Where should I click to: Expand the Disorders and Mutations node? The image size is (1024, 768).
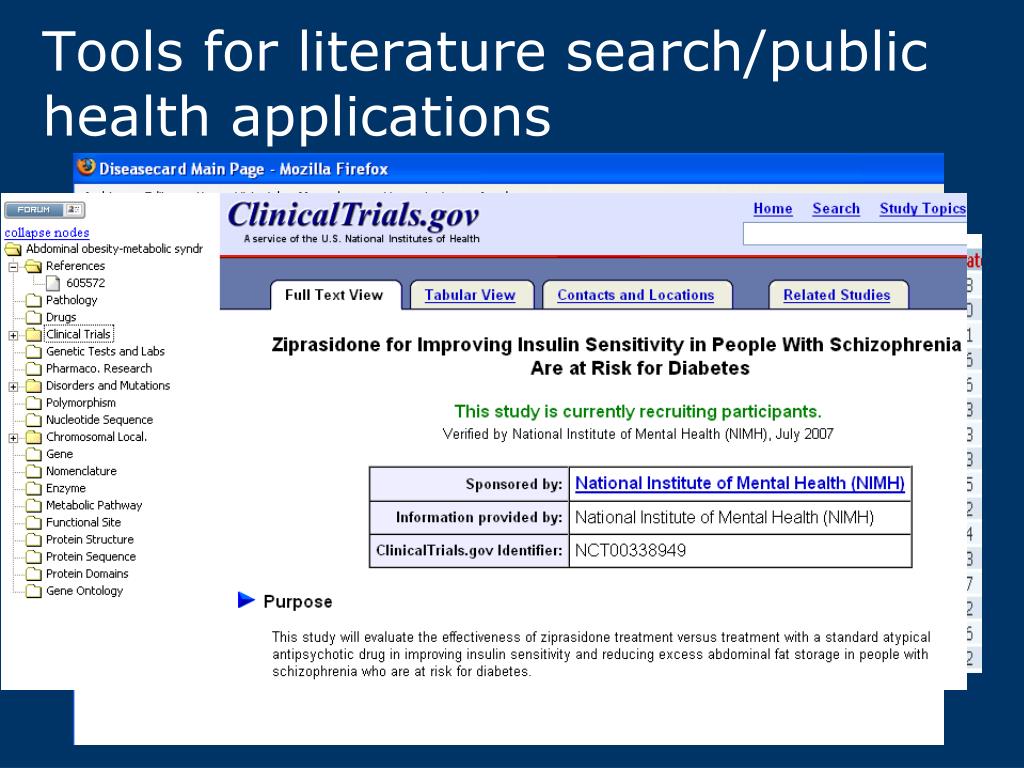click(13, 387)
